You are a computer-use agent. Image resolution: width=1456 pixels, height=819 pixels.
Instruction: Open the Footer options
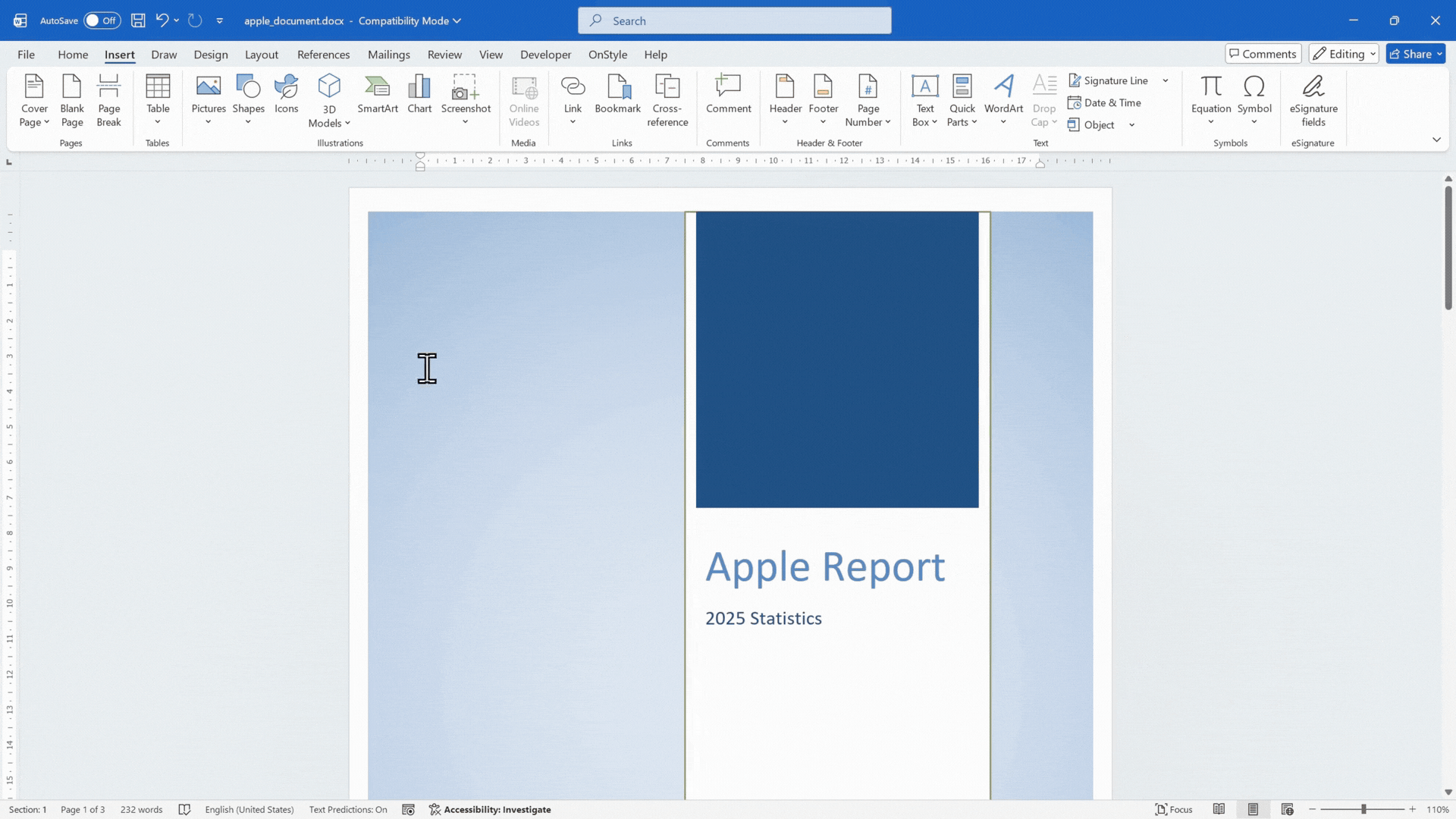[823, 101]
